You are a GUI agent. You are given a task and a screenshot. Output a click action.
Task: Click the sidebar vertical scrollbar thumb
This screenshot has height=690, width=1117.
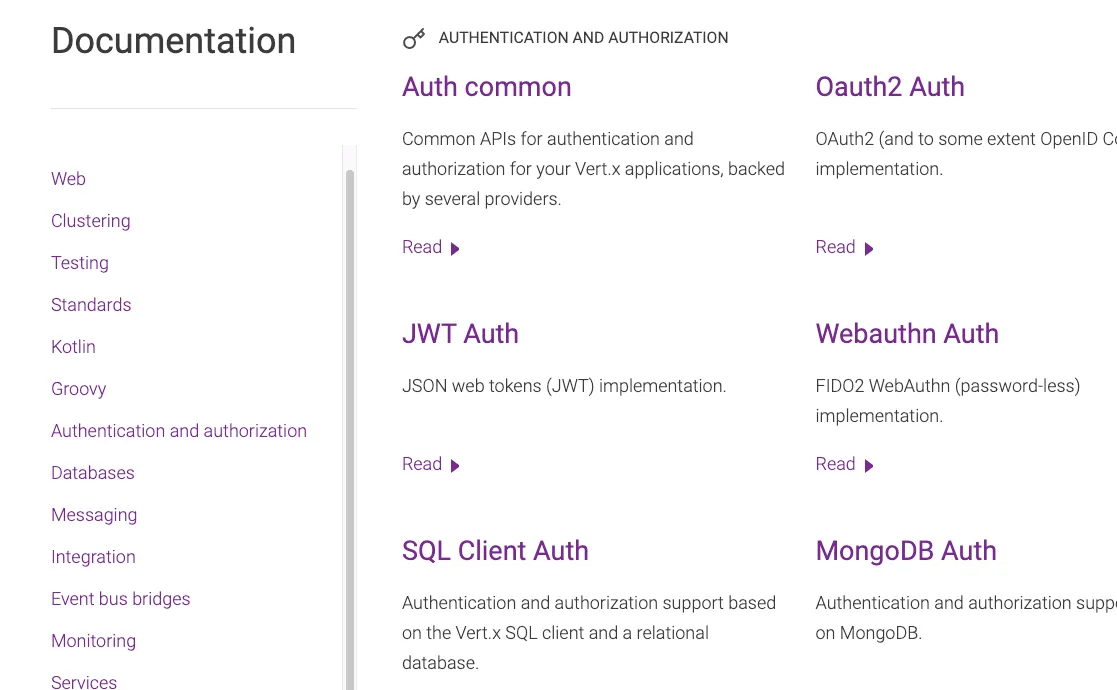point(350,429)
